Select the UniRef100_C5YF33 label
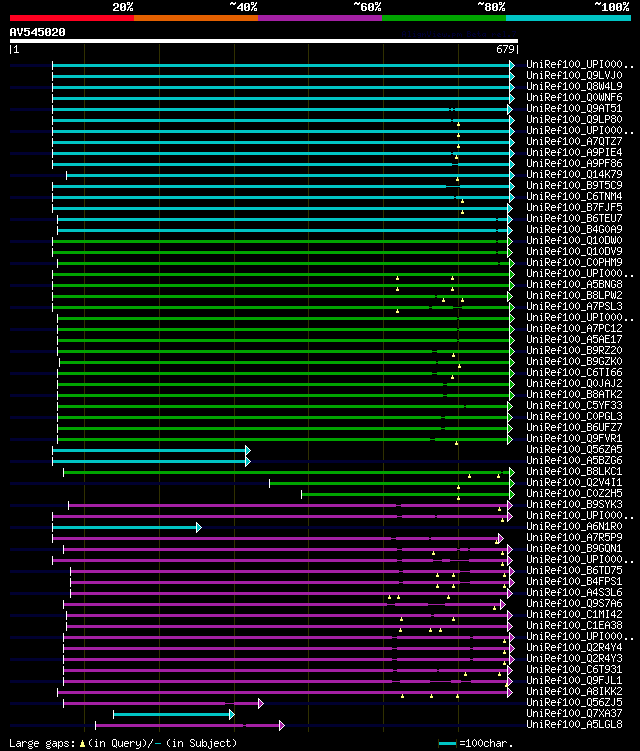 574,405
